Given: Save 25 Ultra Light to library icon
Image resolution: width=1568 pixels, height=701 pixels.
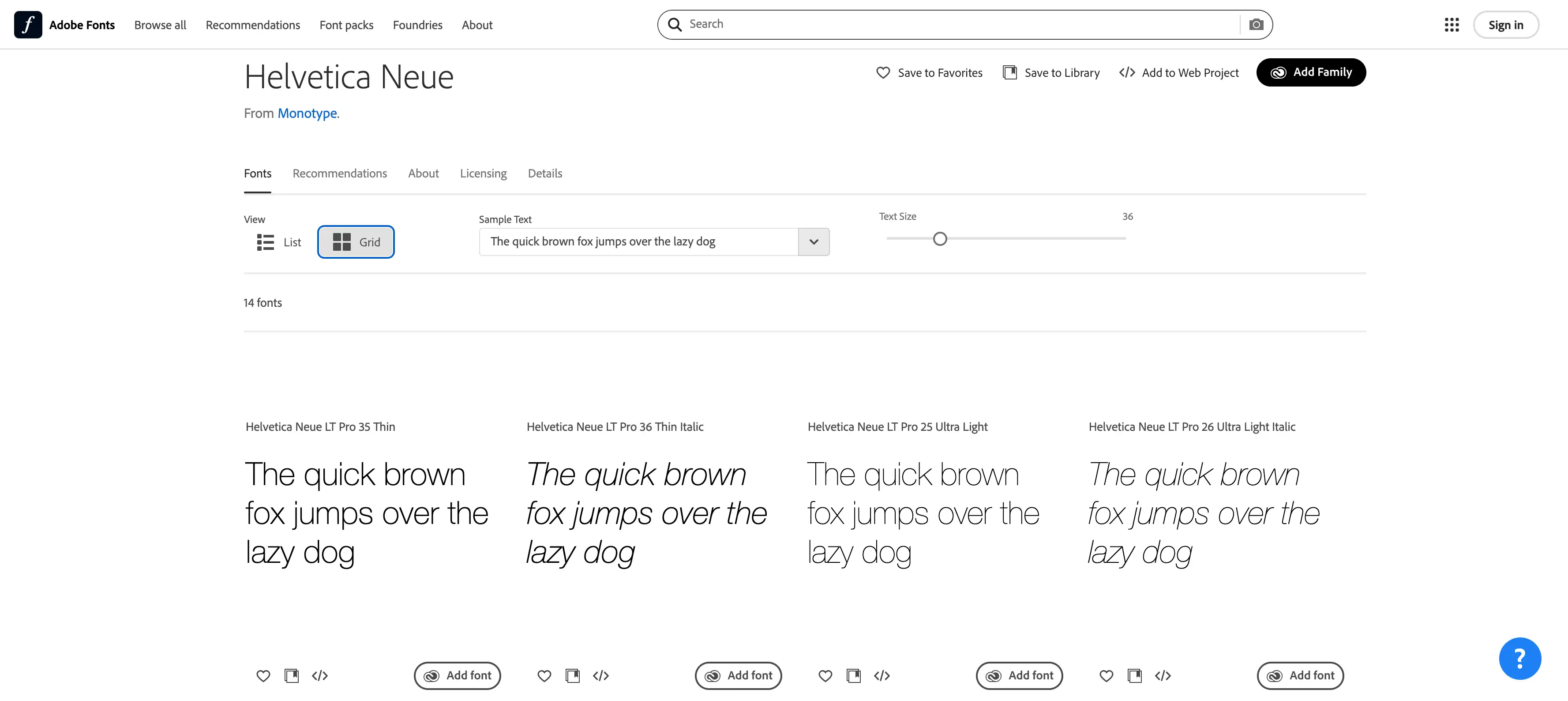Looking at the screenshot, I should pos(854,675).
